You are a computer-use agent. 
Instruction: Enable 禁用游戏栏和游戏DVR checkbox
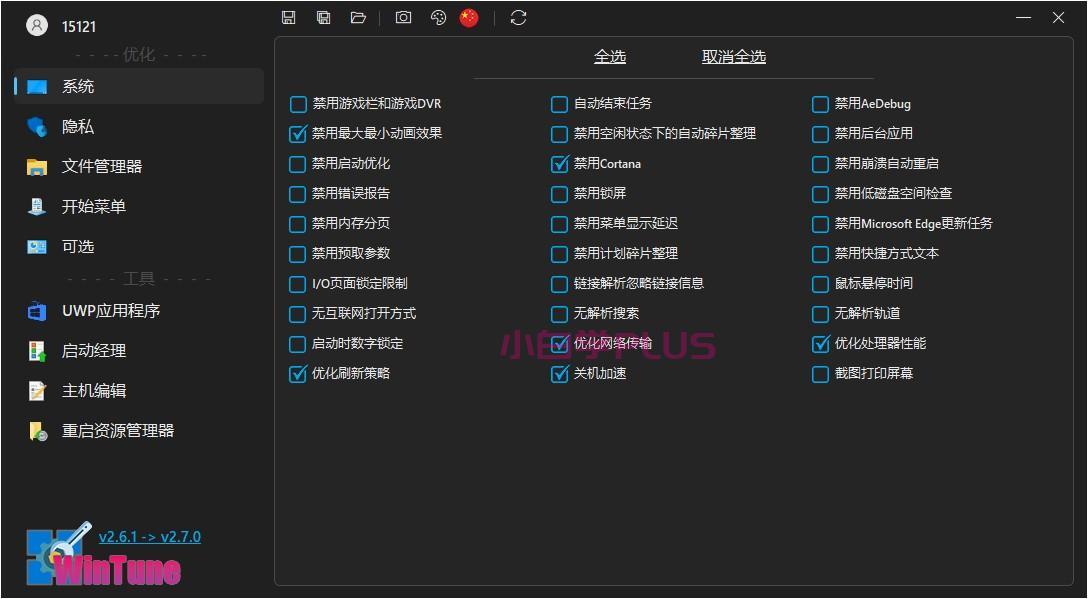pyautogui.click(x=298, y=104)
